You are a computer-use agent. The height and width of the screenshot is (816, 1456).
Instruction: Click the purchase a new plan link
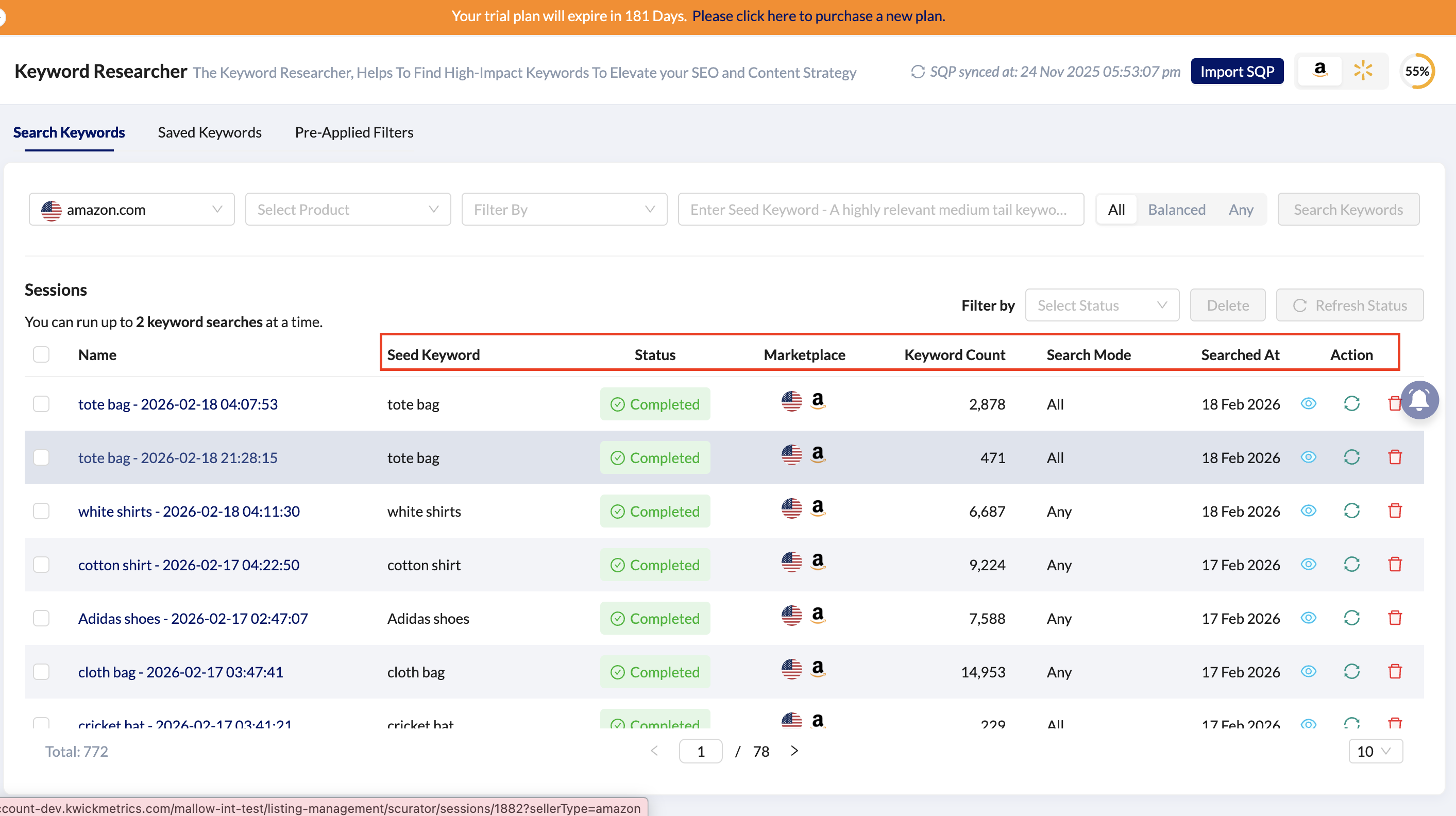coord(818,16)
